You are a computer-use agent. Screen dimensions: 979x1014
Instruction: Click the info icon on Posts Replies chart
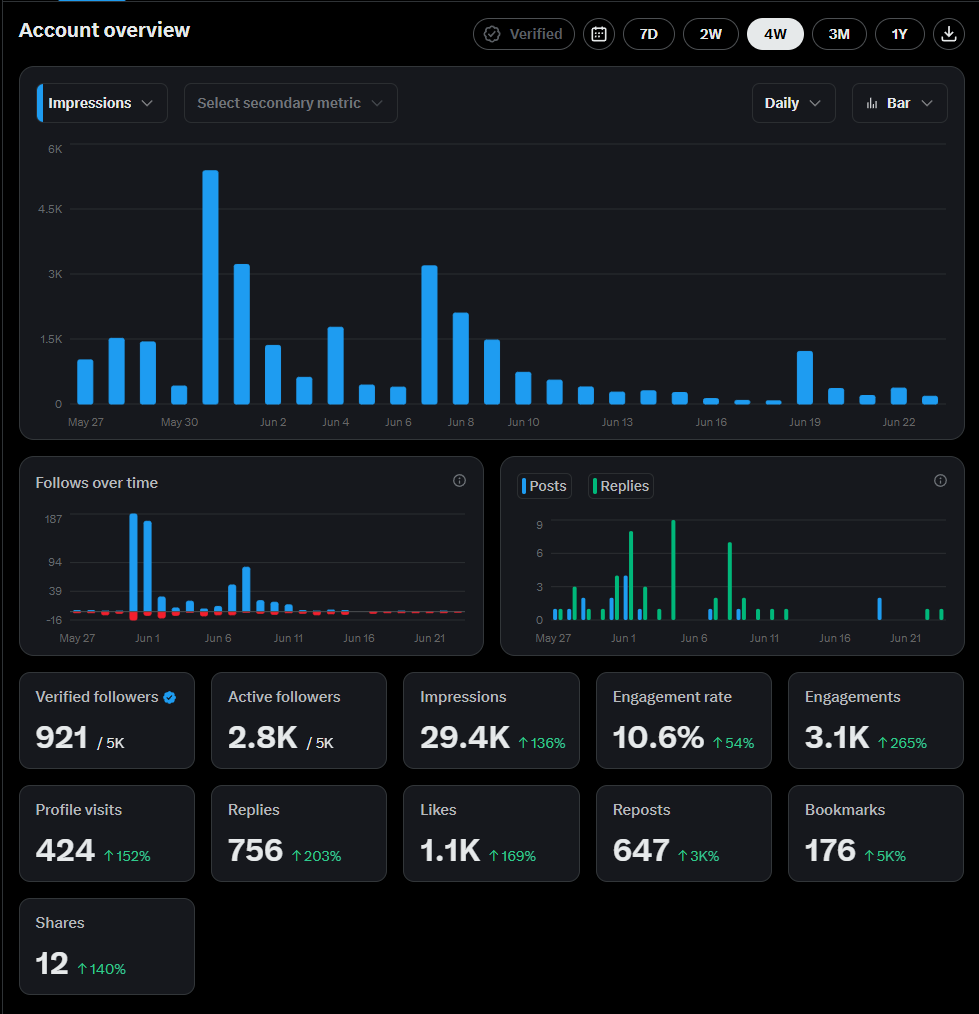[940, 480]
